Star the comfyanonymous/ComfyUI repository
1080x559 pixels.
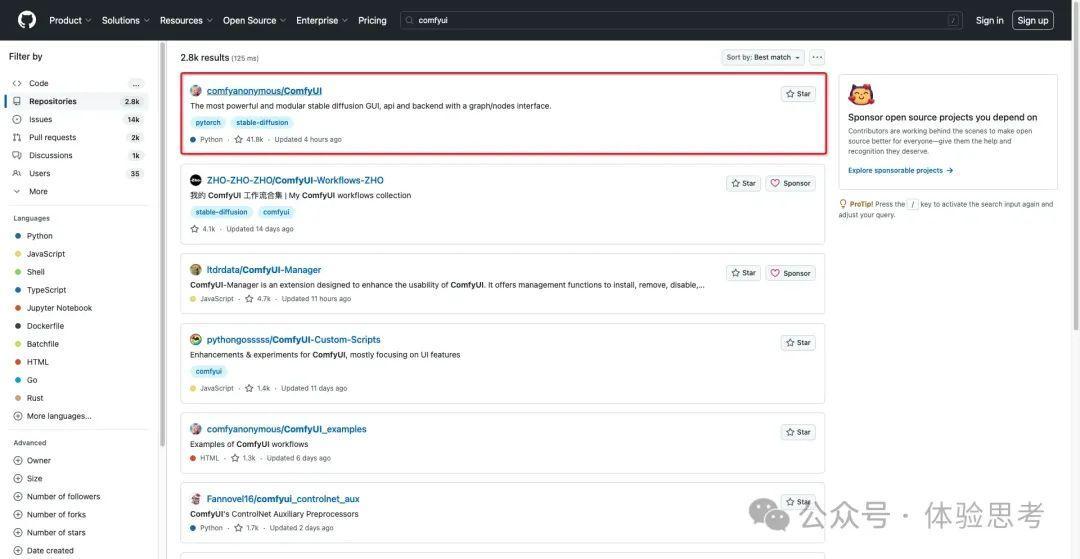(x=798, y=94)
